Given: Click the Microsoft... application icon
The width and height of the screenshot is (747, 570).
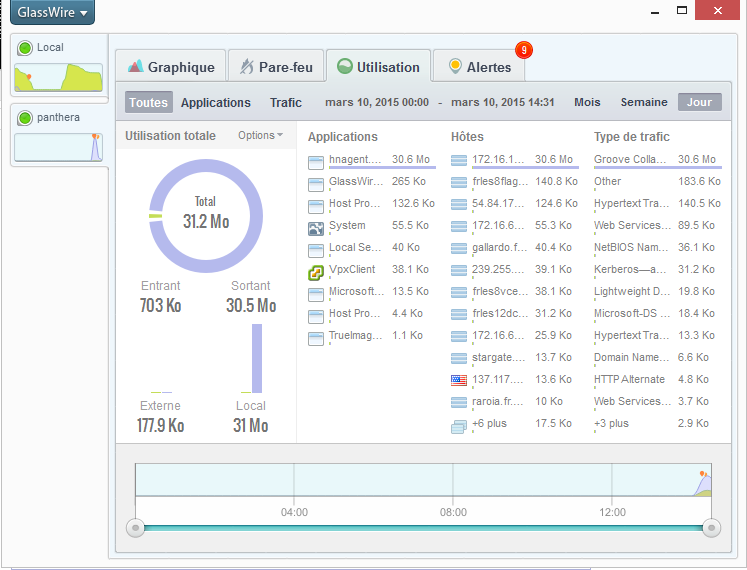Looking at the screenshot, I should click(x=316, y=295).
